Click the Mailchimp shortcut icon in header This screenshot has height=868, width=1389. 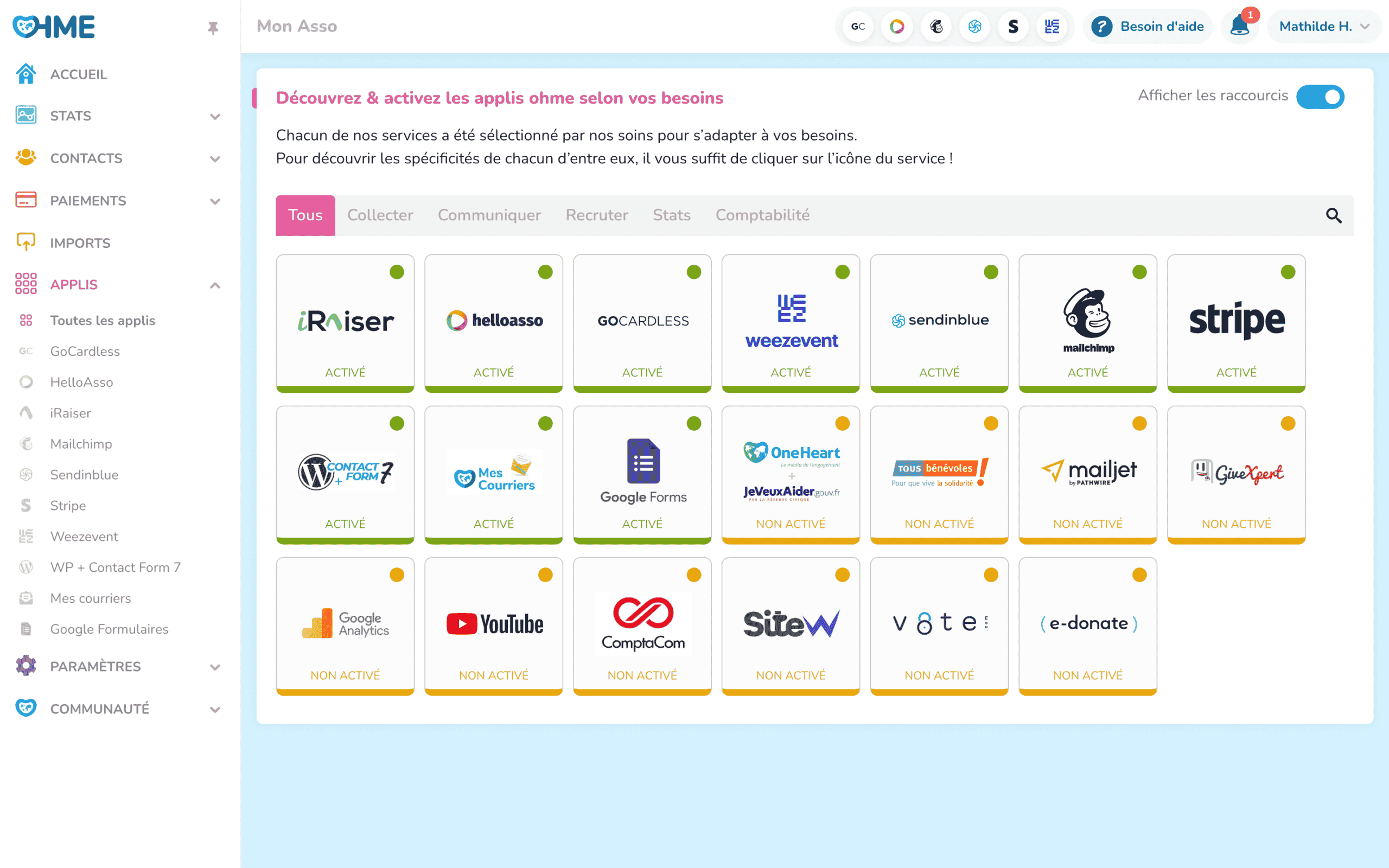point(935,27)
